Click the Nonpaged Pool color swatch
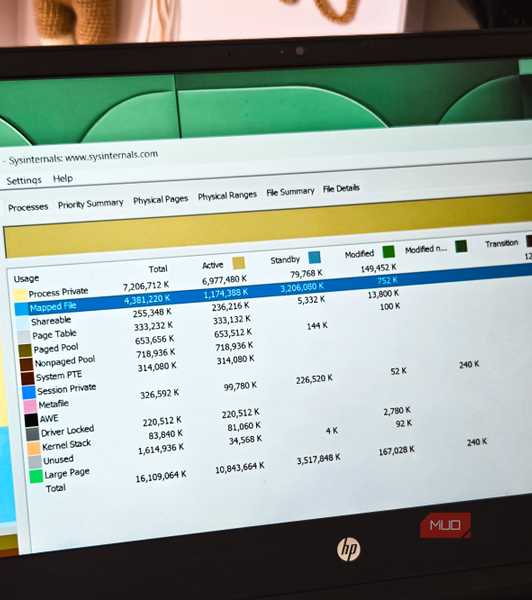The height and width of the screenshot is (600, 532). [26, 364]
